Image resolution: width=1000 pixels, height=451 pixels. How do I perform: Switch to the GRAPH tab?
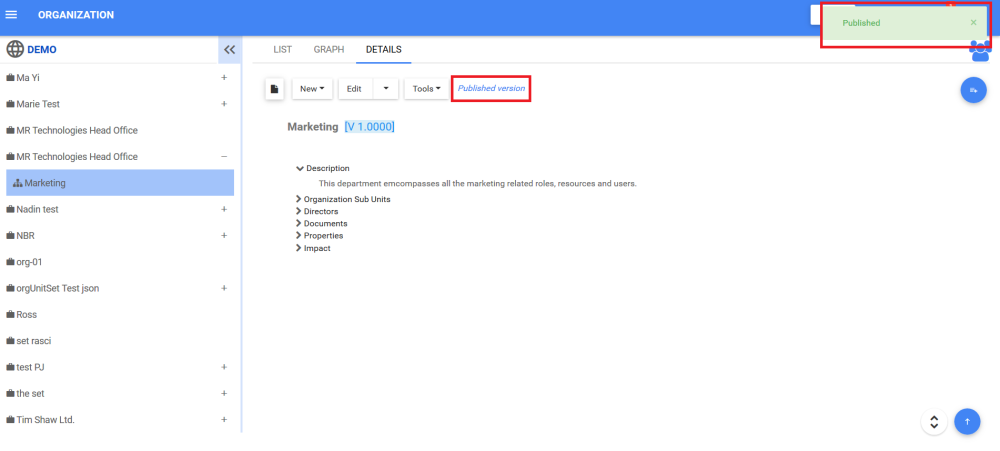click(328, 49)
